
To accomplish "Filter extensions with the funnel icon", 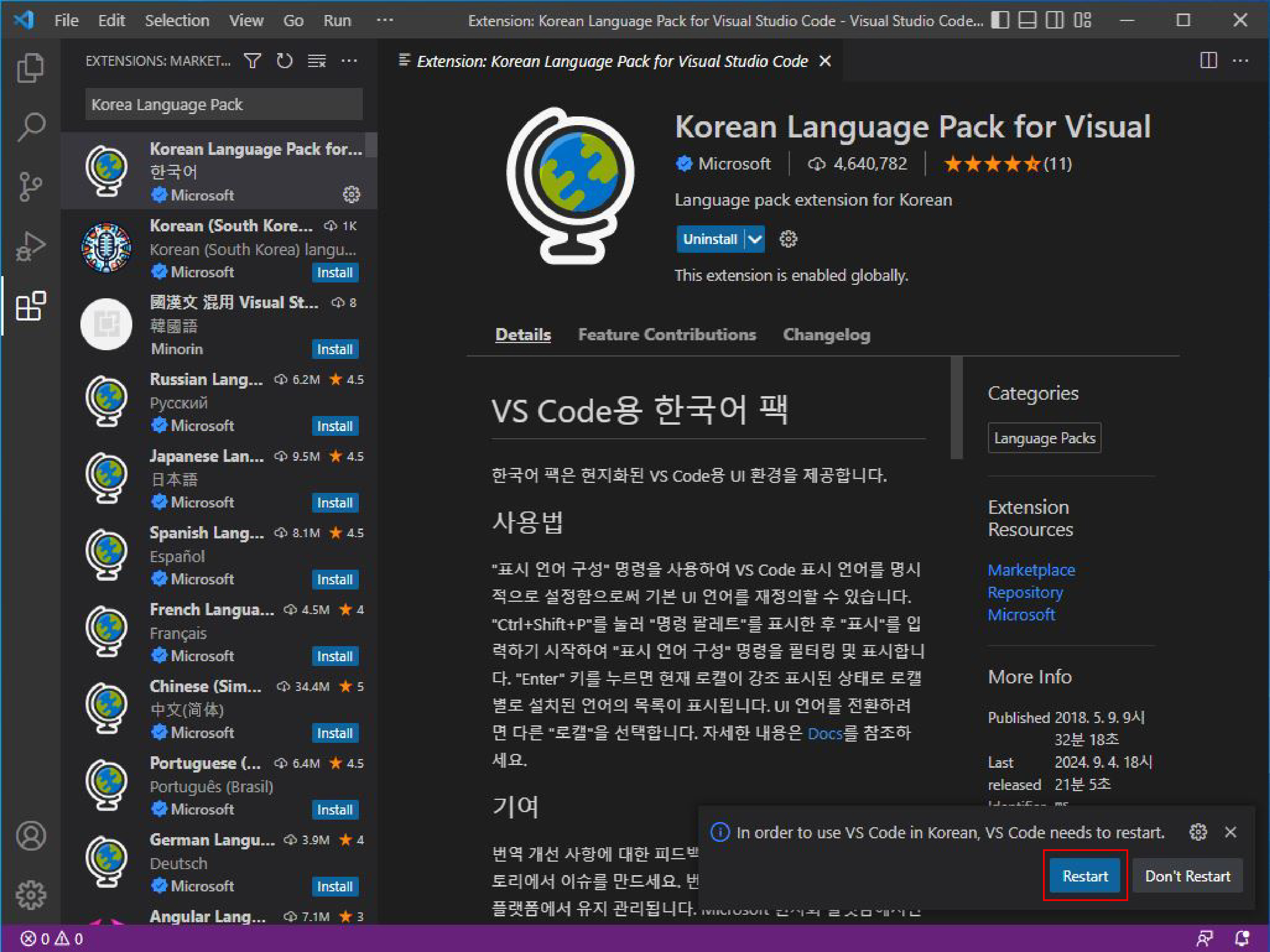I will tap(253, 61).
